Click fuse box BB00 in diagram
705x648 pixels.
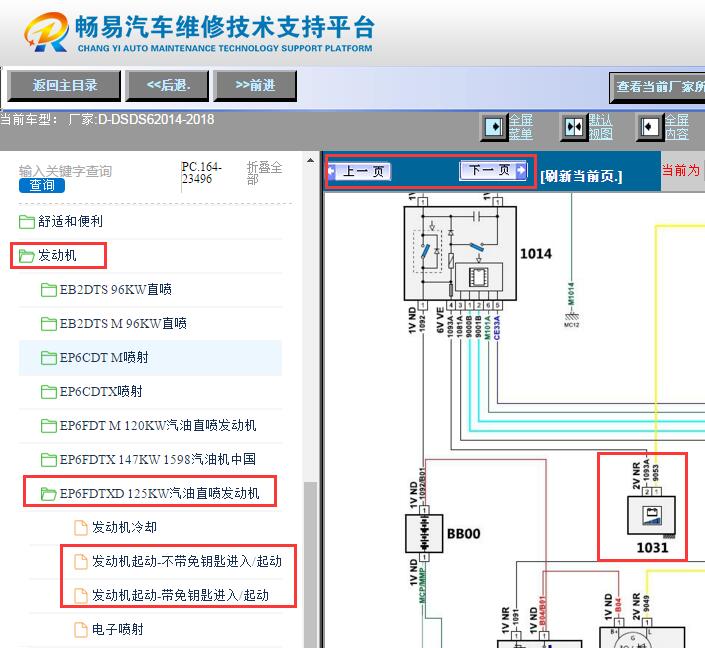(x=424, y=533)
